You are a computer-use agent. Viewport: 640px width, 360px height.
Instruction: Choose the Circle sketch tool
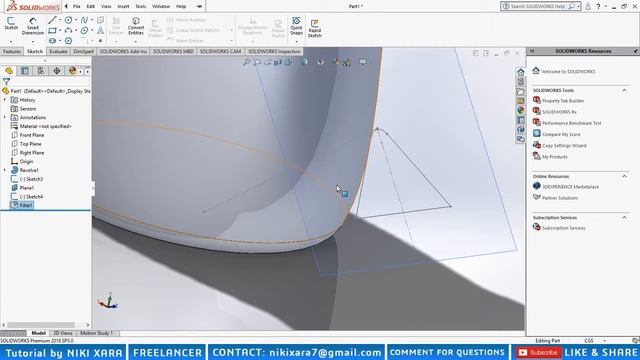(x=68, y=20)
